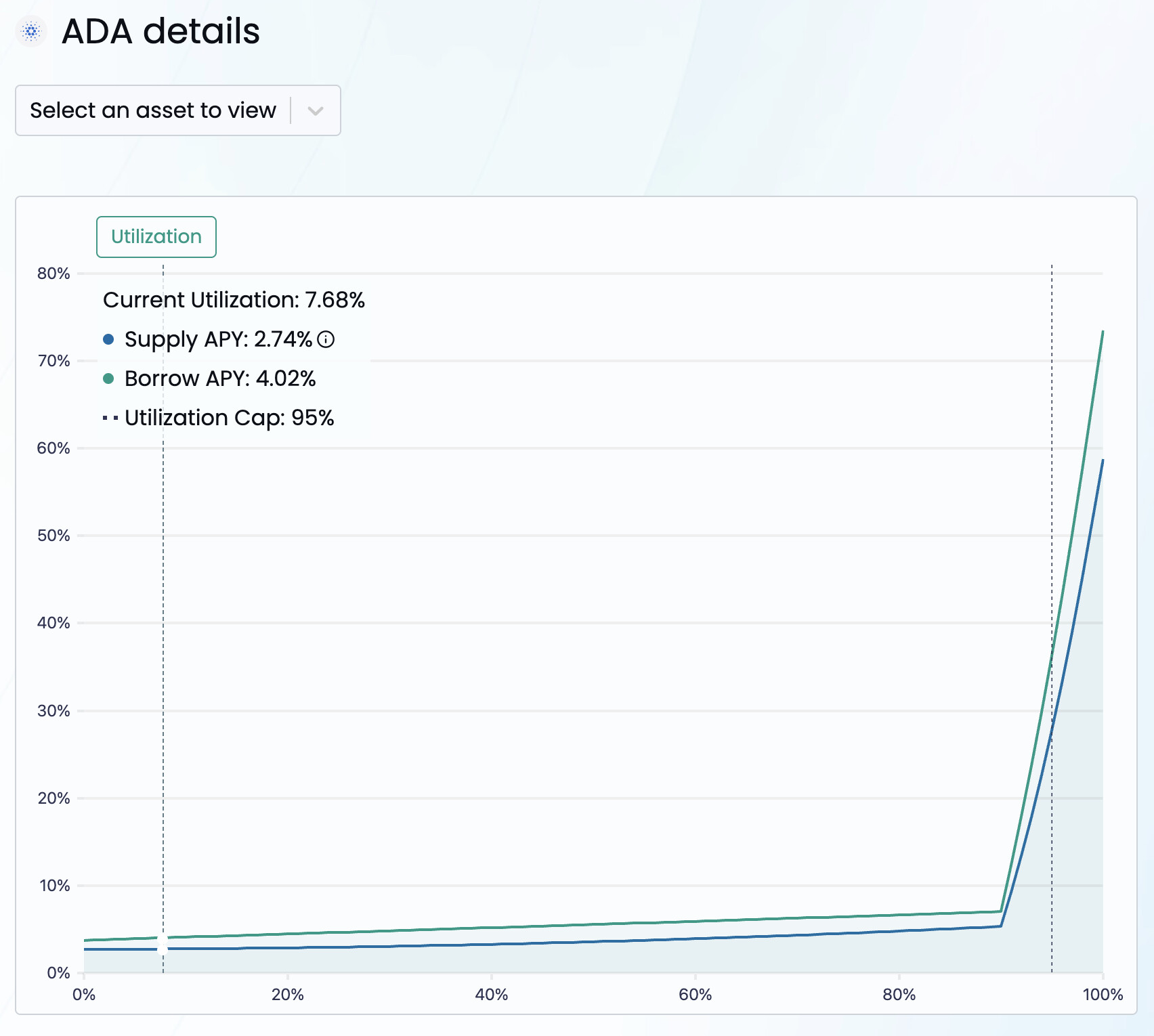Click the 80% label on the y-axis
Screen dimensions: 1154x1036
54,274
